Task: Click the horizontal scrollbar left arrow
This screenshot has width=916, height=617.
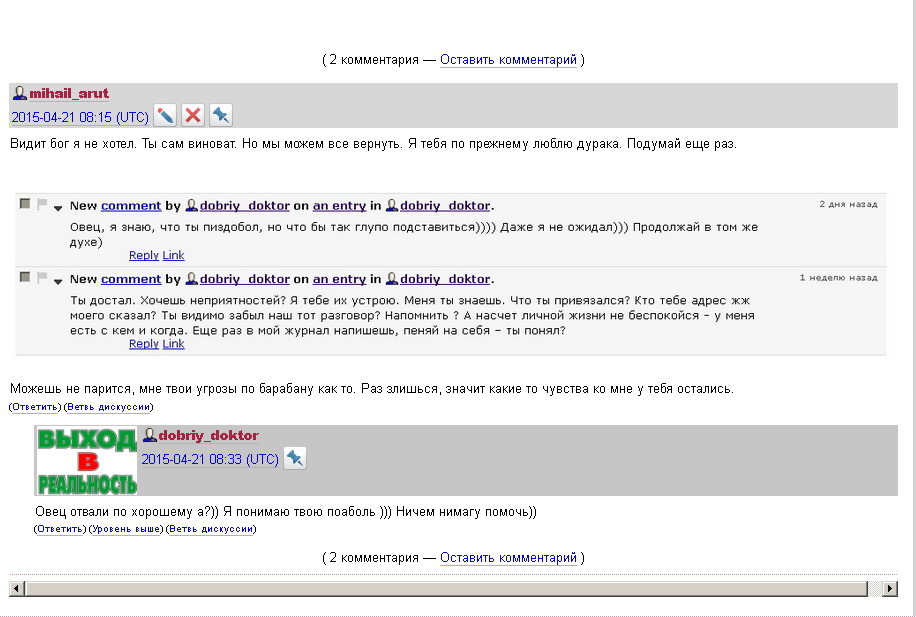Action: click(16, 588)
